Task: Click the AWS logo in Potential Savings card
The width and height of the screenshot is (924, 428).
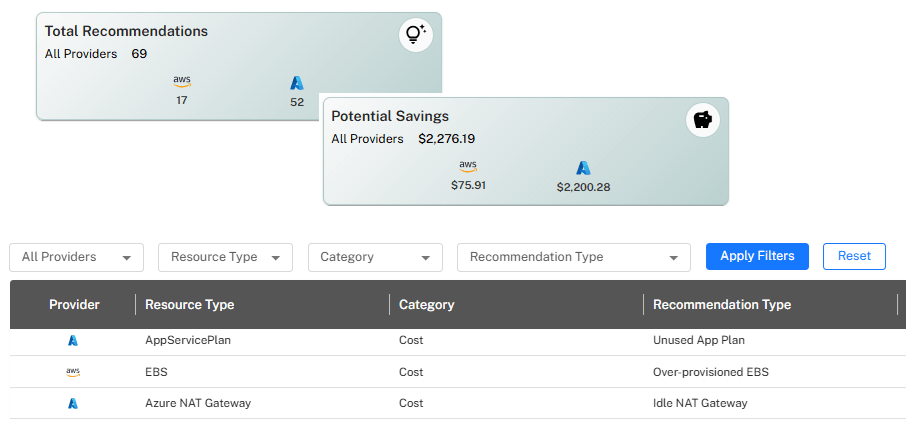Action: [468, 167]
